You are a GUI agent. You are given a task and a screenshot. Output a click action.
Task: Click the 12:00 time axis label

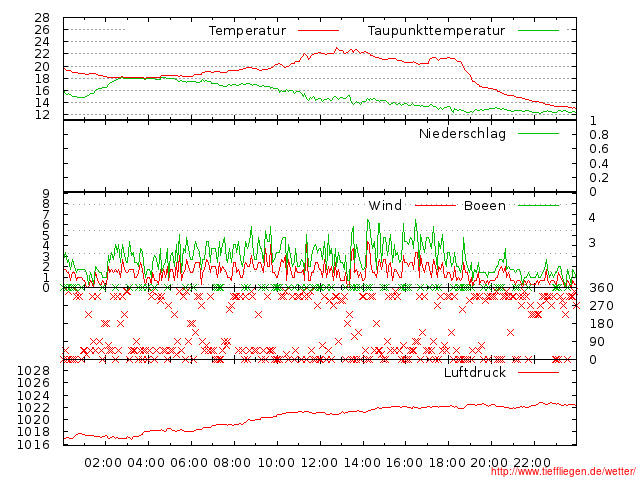pyautogui.click(x=319, y=462)
